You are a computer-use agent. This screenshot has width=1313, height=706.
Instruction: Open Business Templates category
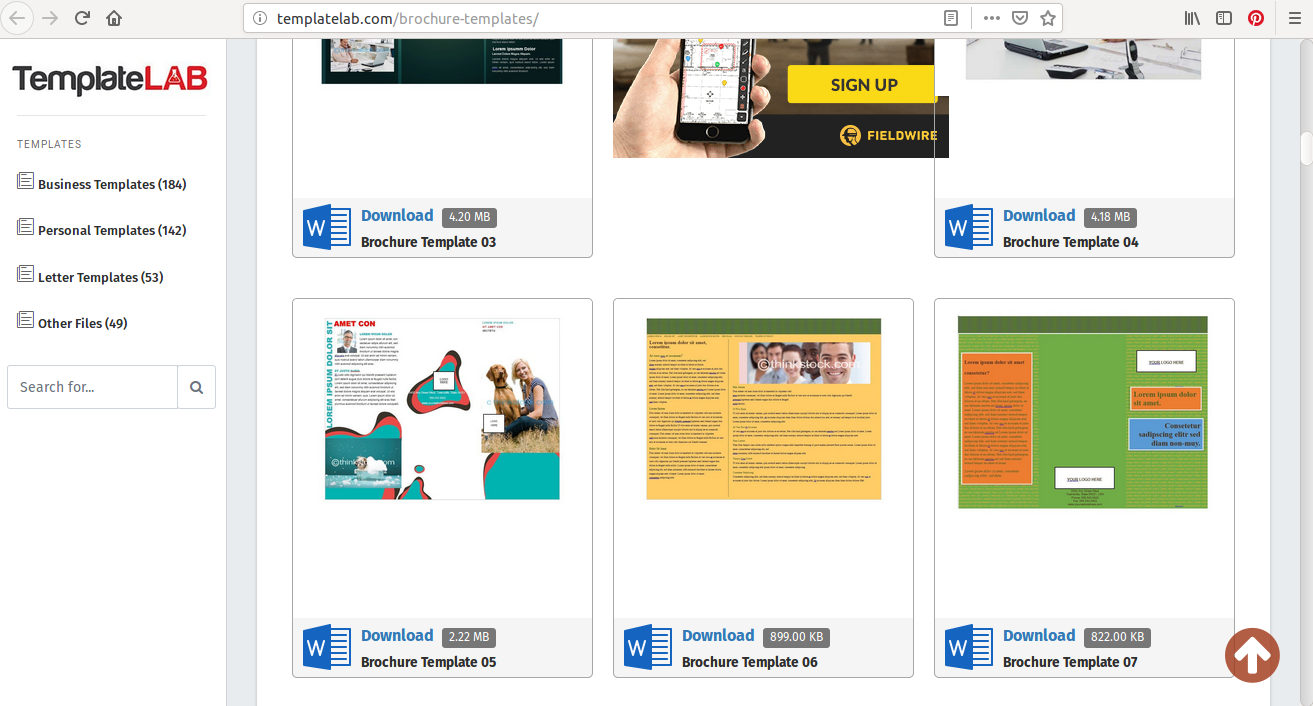(x=111, y=184)
